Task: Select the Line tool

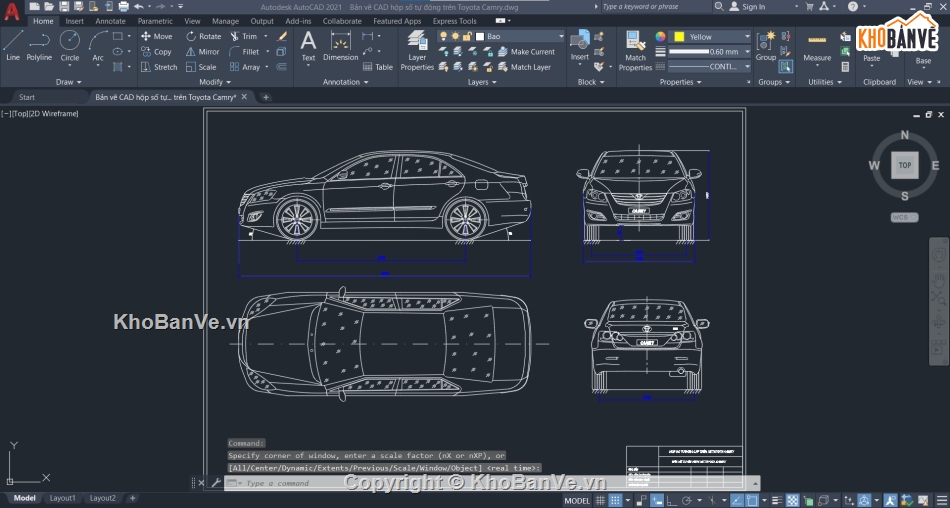Action: [13, 45]
